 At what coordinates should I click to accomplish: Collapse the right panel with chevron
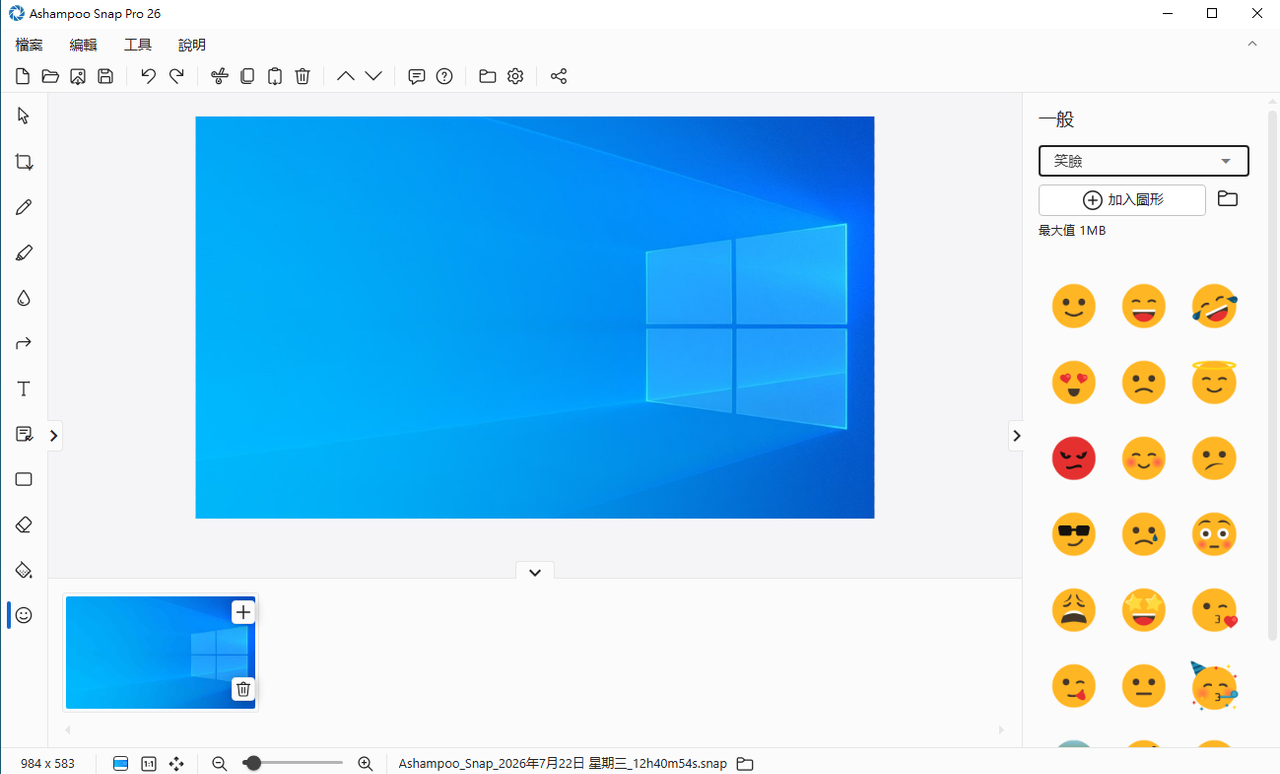pos(1016,435)
